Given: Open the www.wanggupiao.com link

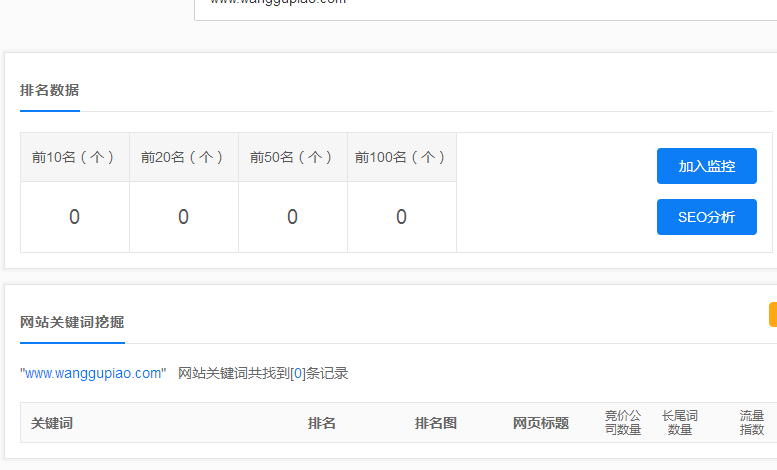Looking at the screenshot, I should tap(93, 373).
